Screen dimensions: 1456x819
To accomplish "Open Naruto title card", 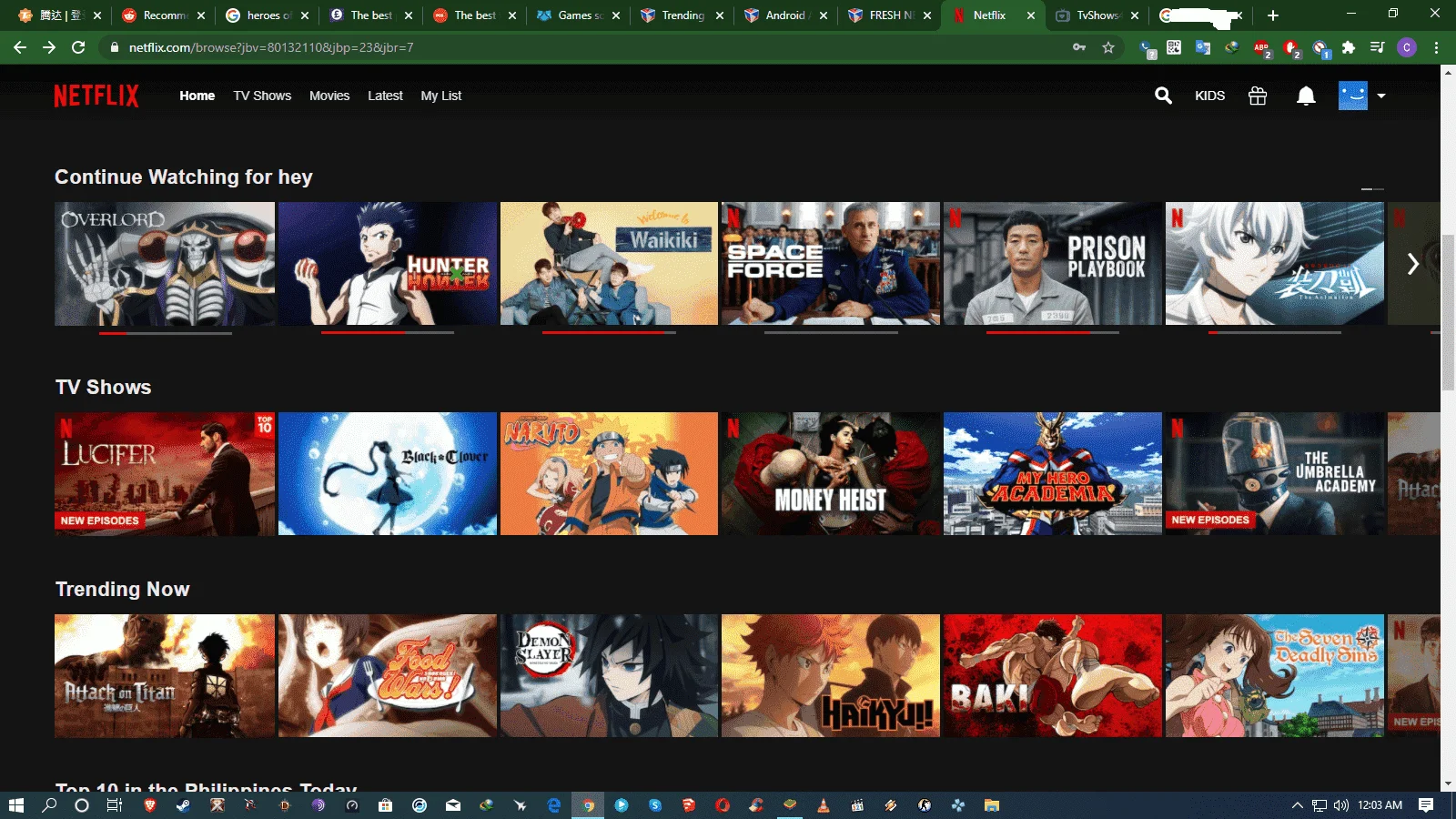I will 609,473.
